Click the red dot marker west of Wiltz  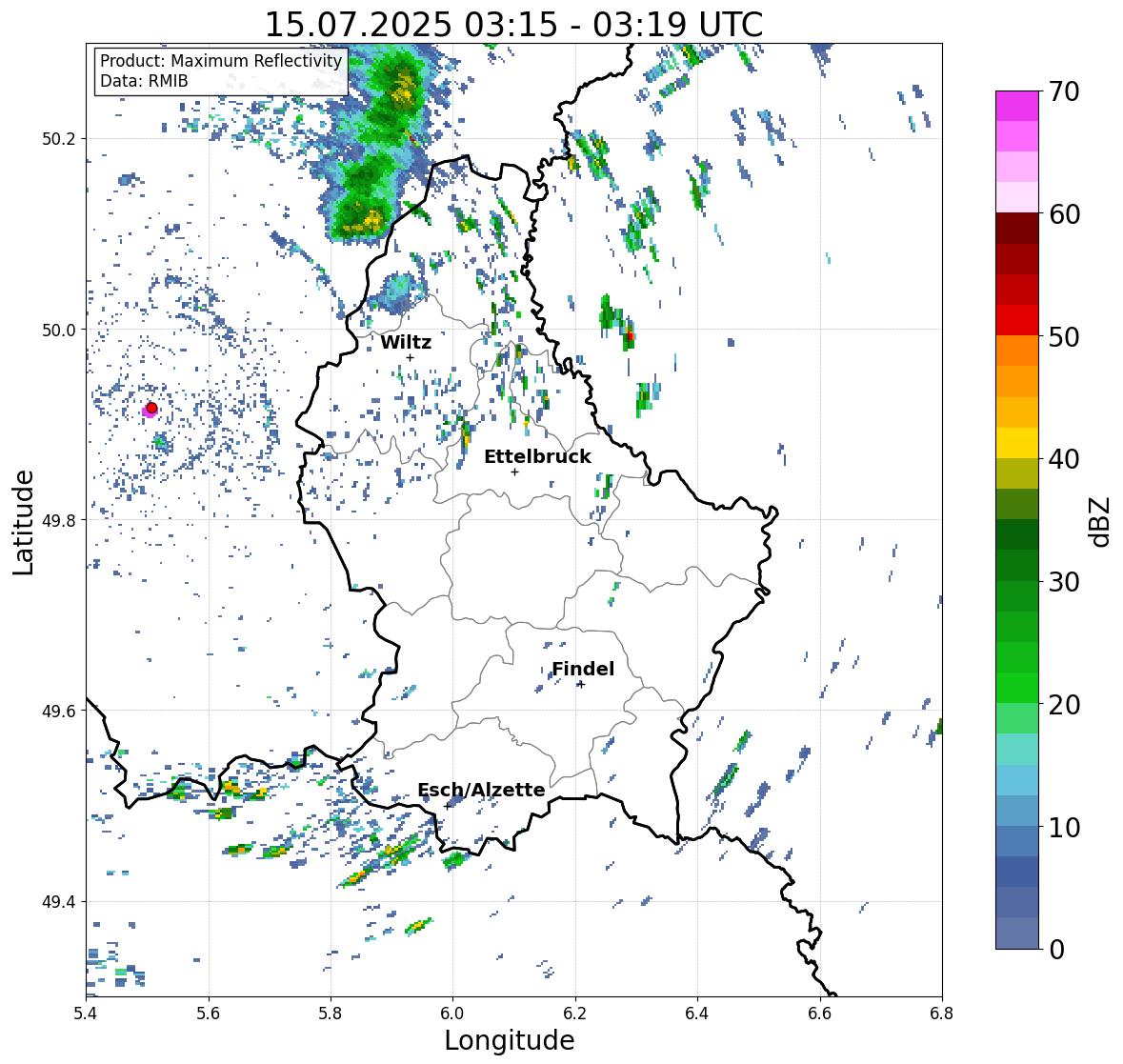(151, 408)
